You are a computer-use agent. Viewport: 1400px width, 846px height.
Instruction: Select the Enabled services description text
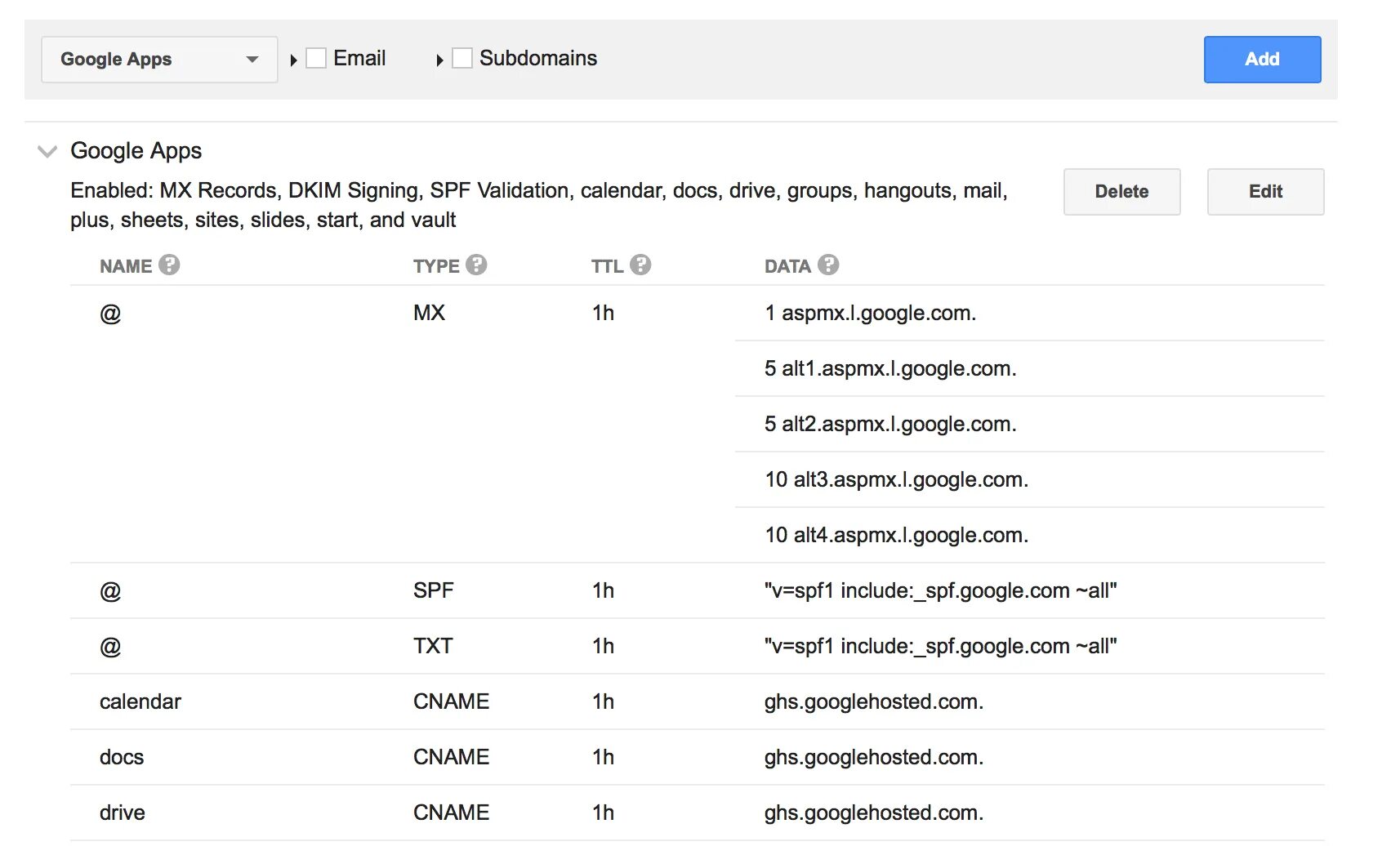click(539, 205)
